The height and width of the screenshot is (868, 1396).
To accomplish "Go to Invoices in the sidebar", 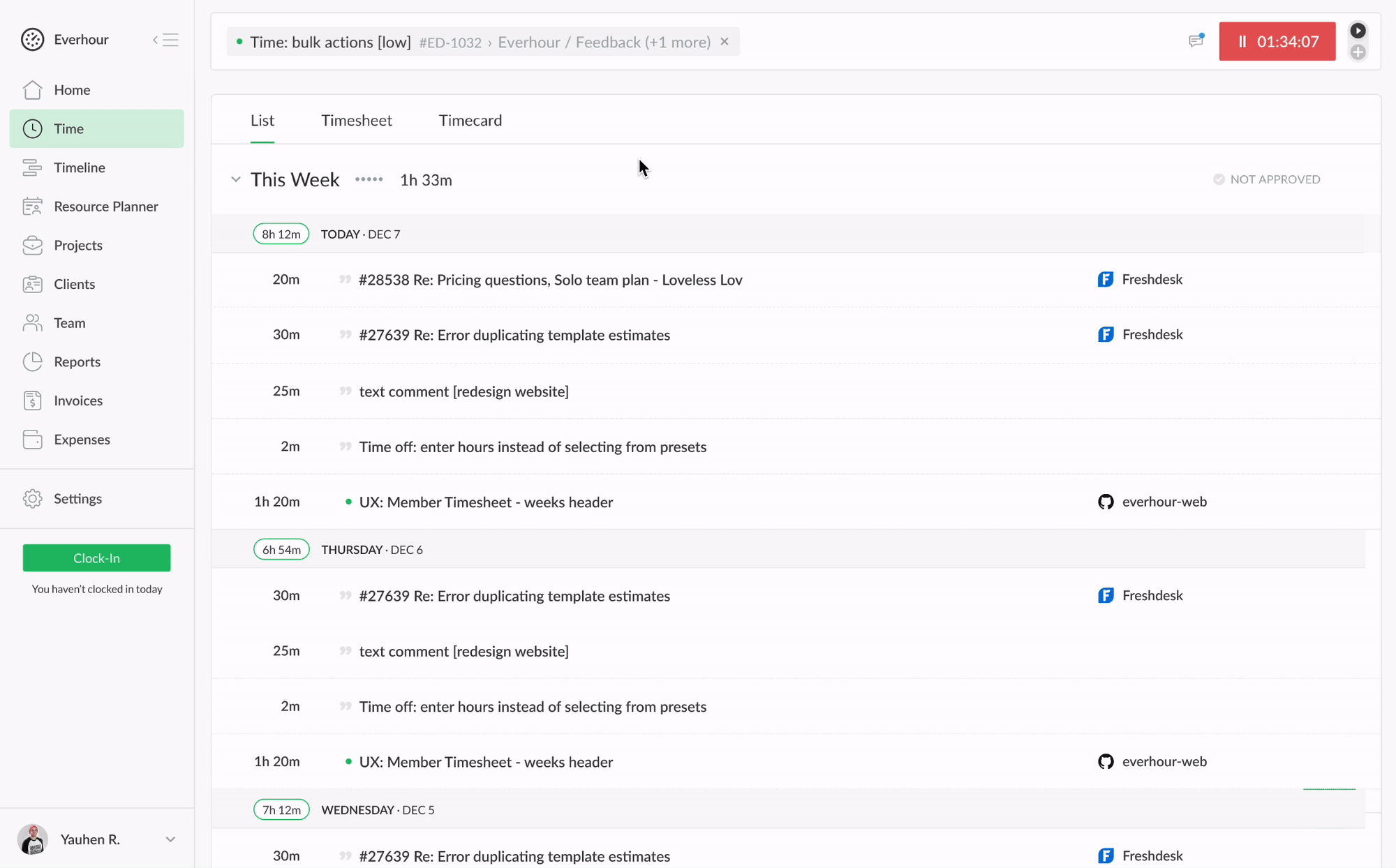I will (77, 401).
